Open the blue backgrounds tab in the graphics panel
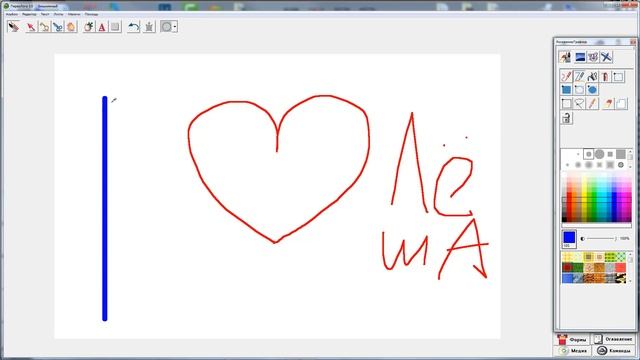This screenshot has width=640, height=360. [580, 57]
